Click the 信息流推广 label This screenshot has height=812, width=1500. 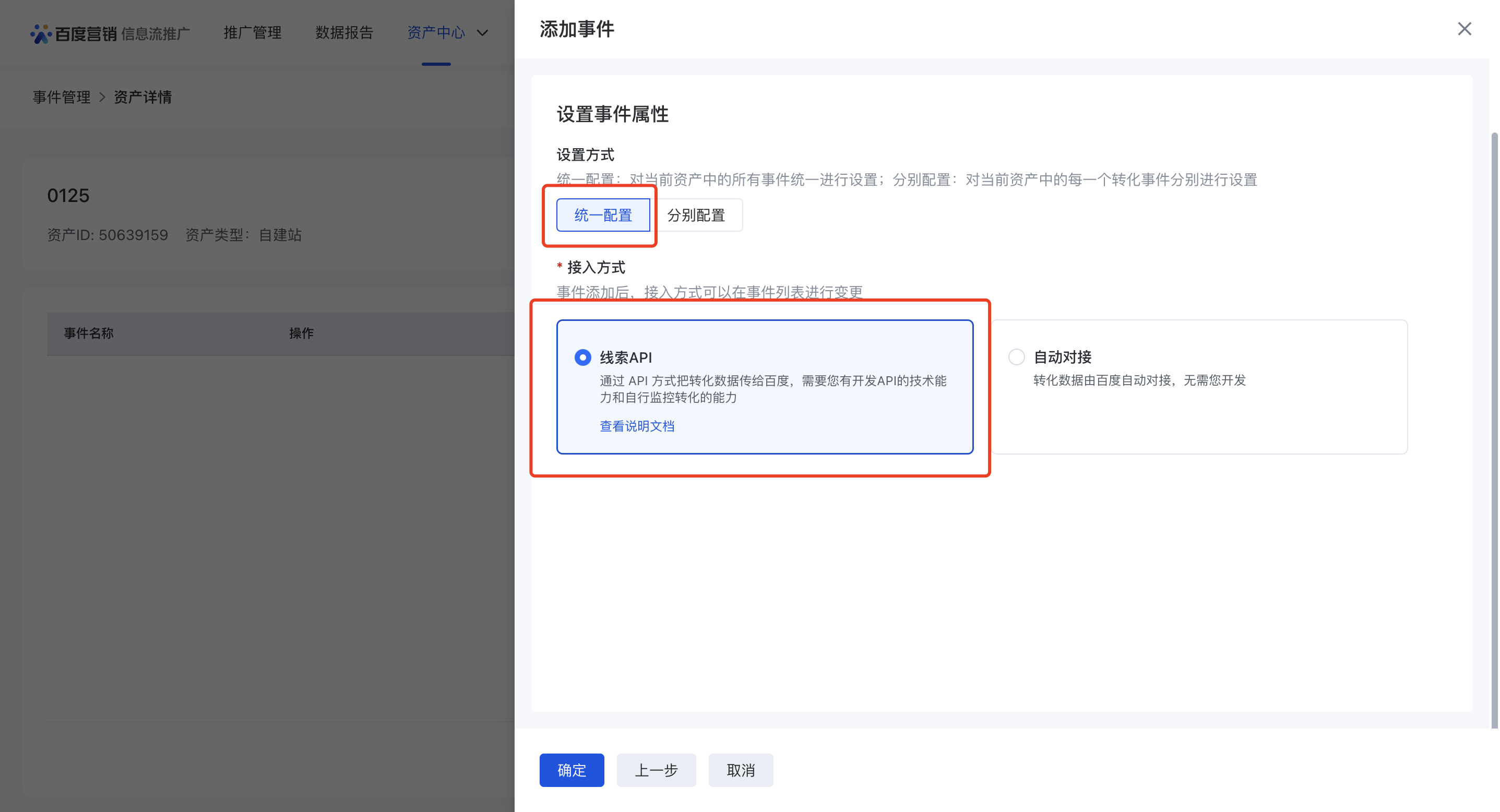pyautogui.click(x=156, y=34)
